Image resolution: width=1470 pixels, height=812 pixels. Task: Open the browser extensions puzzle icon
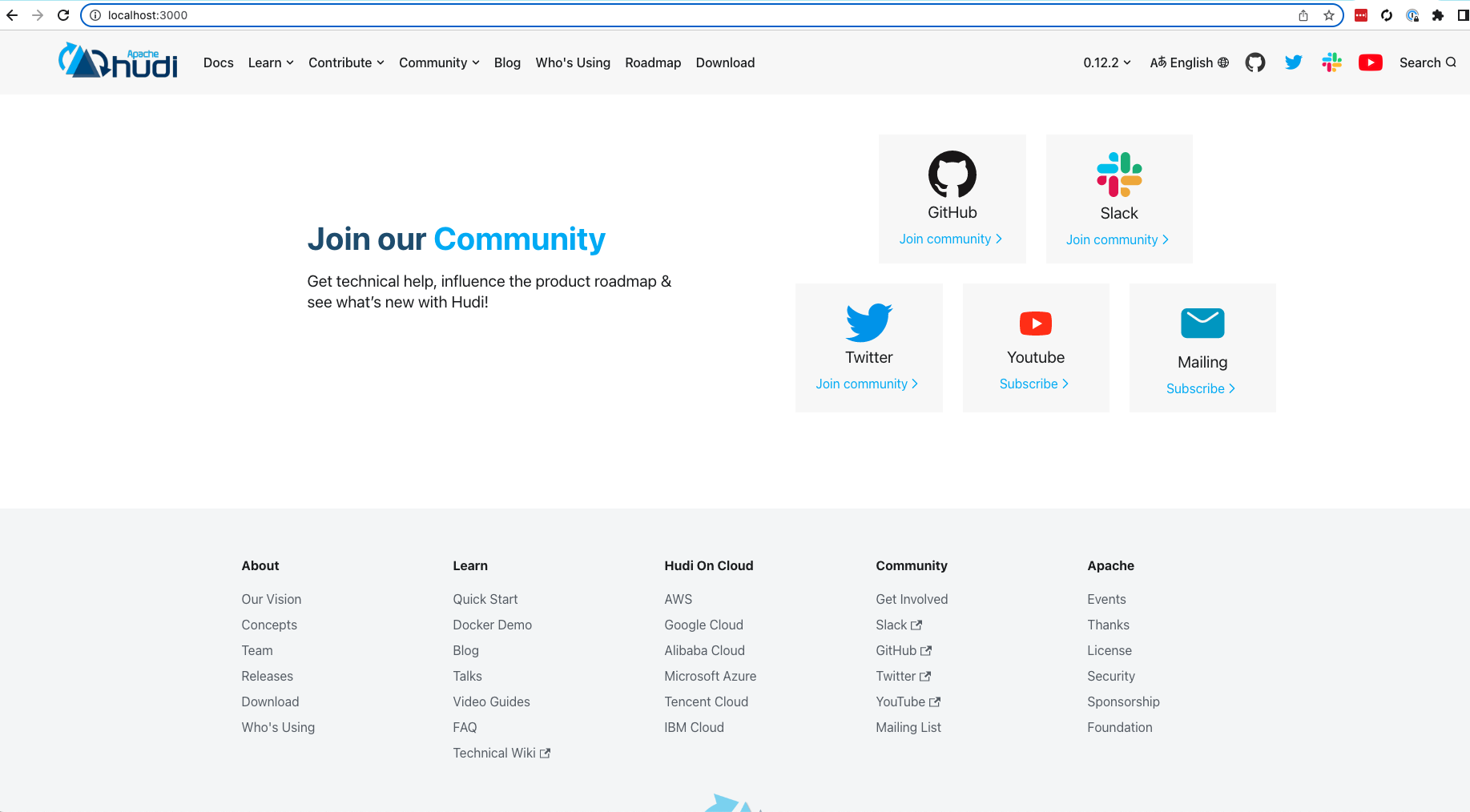coord(1438,15)
